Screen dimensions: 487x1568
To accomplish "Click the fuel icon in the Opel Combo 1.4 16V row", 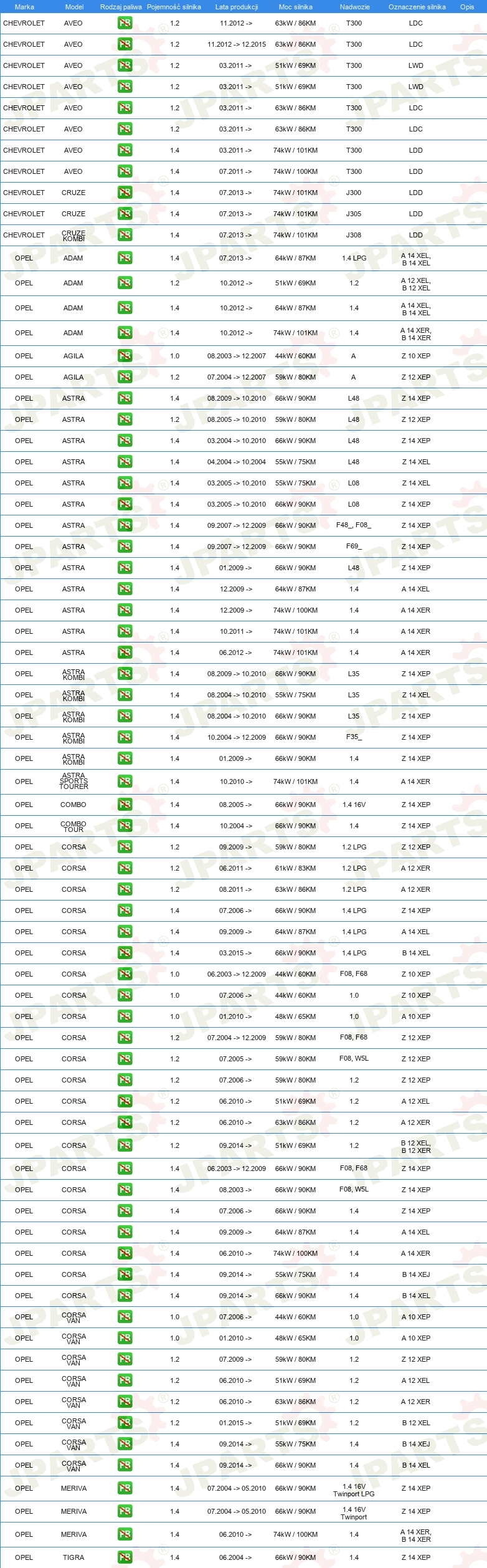I will coord(125,805).
